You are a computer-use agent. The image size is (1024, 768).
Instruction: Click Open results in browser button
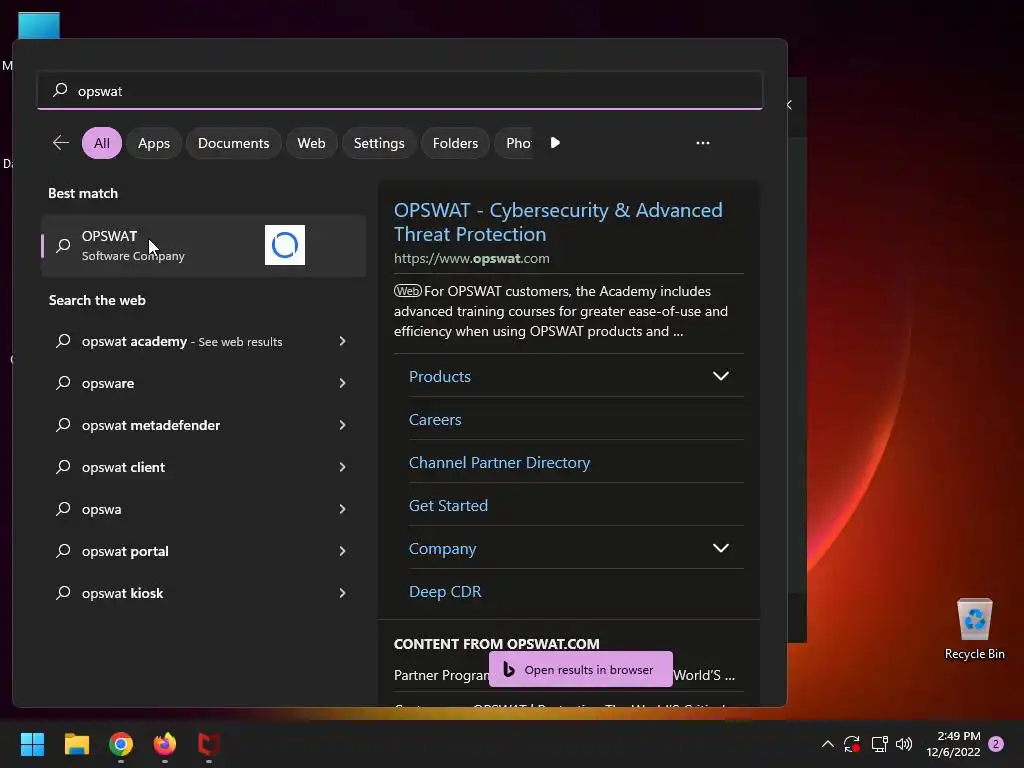[x=581, y=669]
